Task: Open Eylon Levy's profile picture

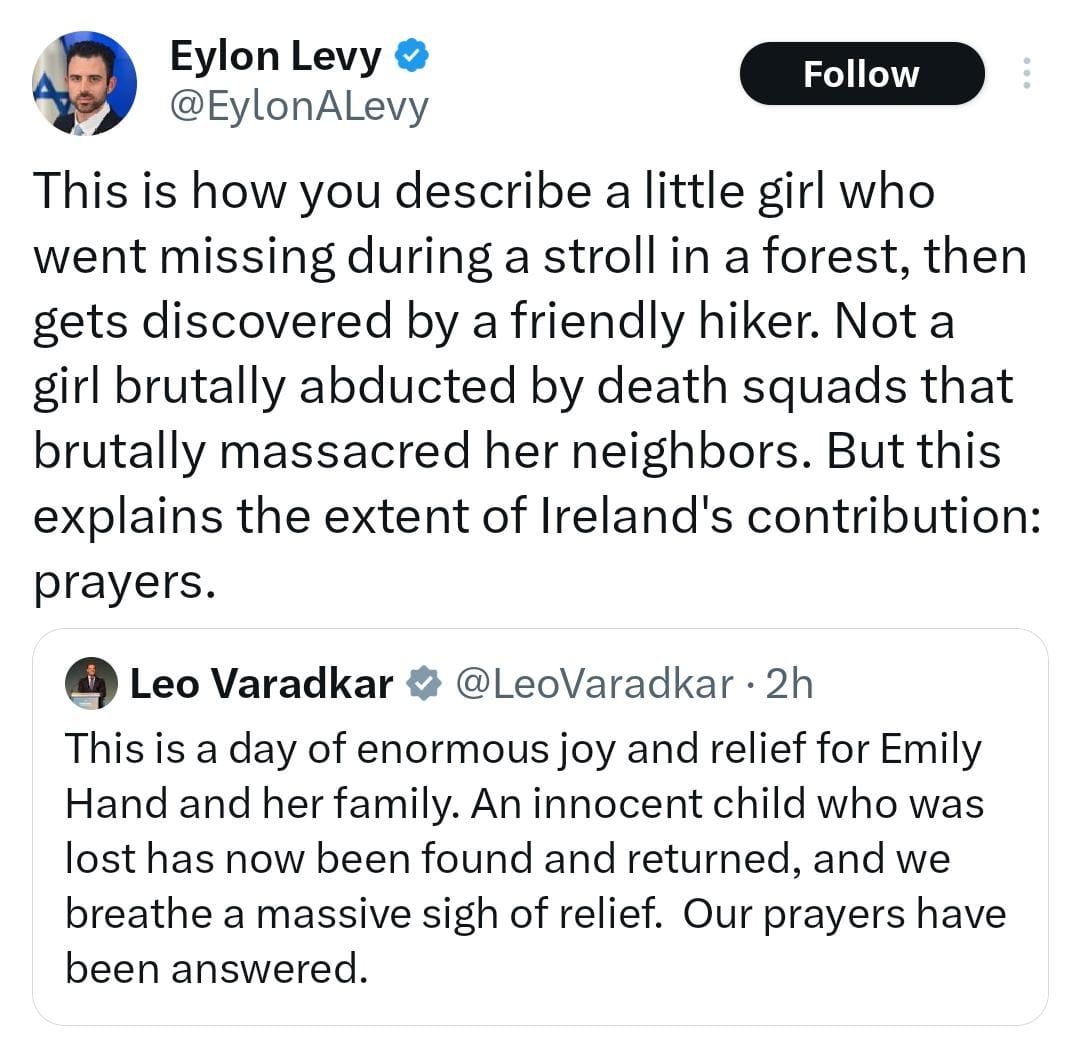Action: [84, 84]
